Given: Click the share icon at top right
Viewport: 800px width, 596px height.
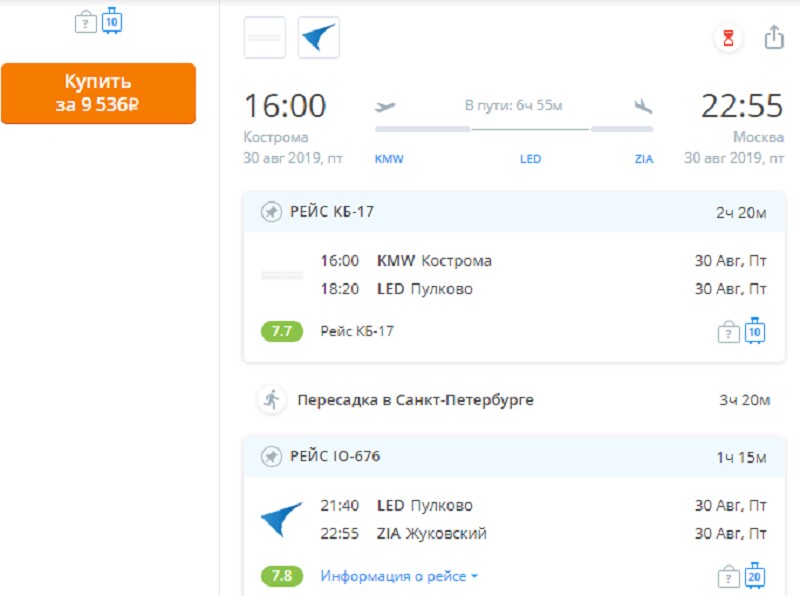Looking at the screenshot, I should coord(774,38).
